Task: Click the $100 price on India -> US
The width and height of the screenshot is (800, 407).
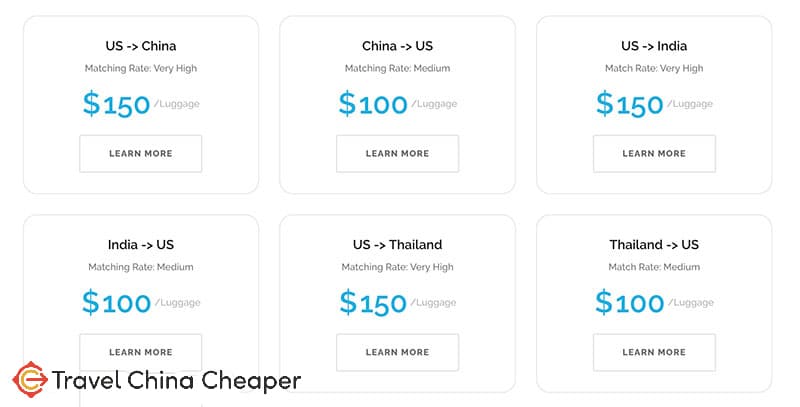Action: coord(116,302)
